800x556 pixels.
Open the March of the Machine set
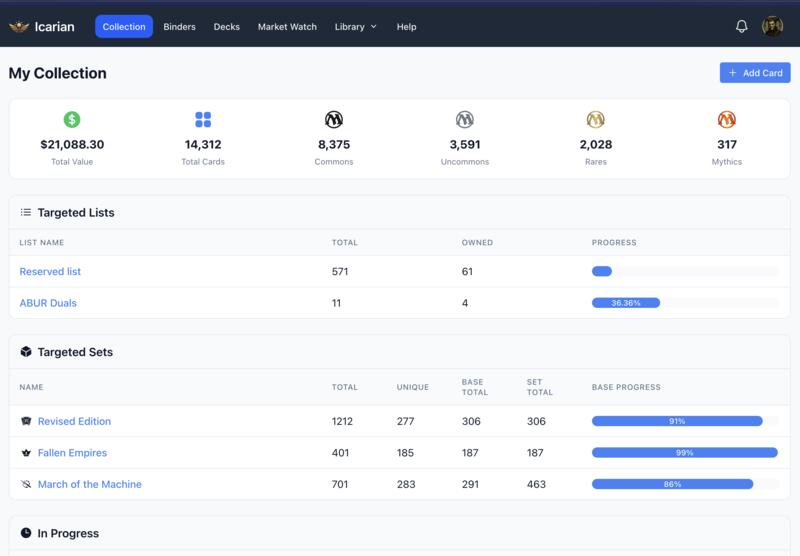90,484
